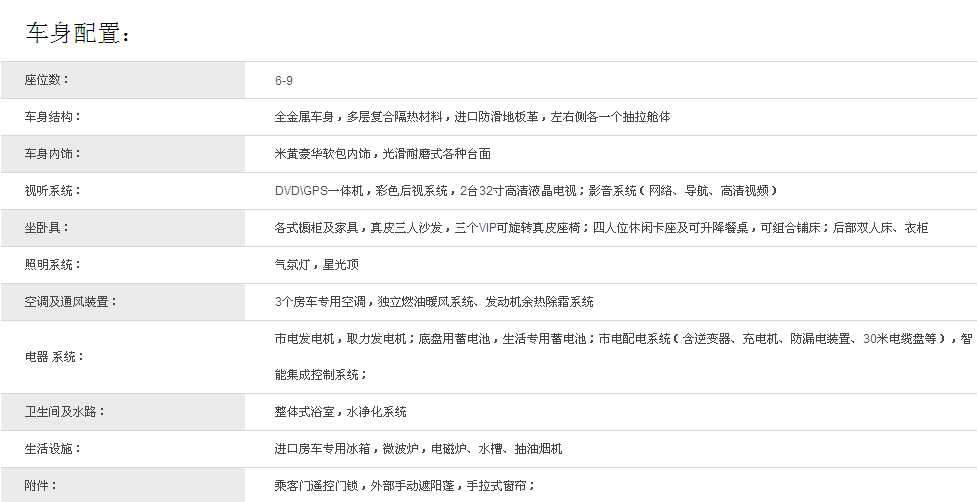Click the 米黄豪华软包内饰 interior description
This screenshot has width=977, height=502.
382,154
